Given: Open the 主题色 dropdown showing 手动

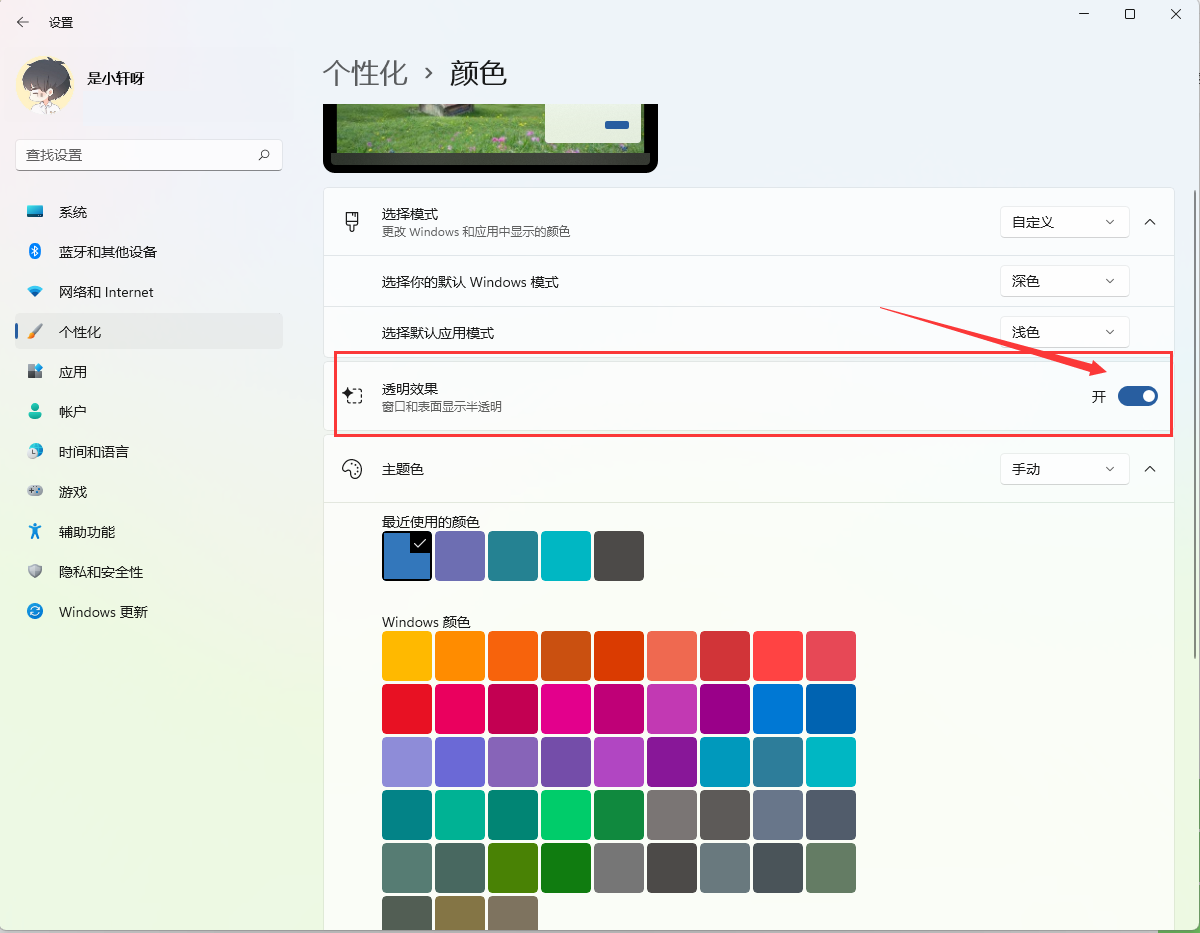Looking at the screenshot, I should click(x=1064, y=468).
